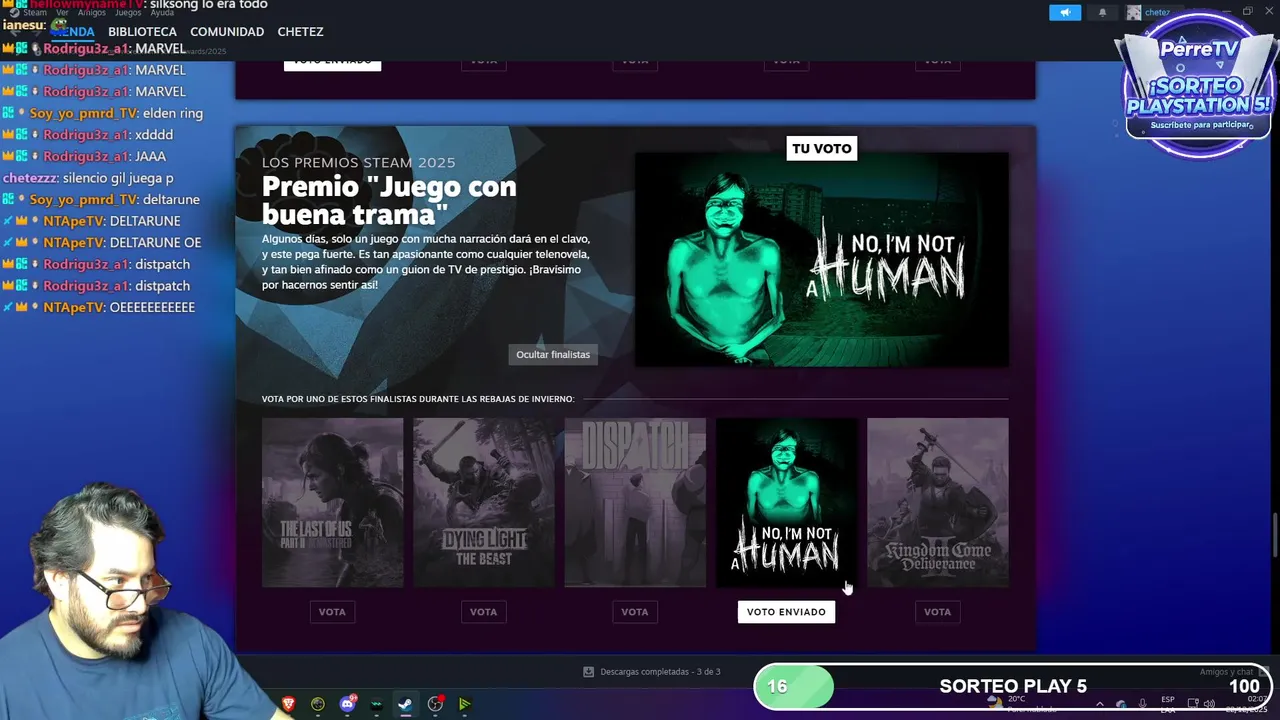
Task: Select The Last of Us Part II cover
Action: point(332,502)
